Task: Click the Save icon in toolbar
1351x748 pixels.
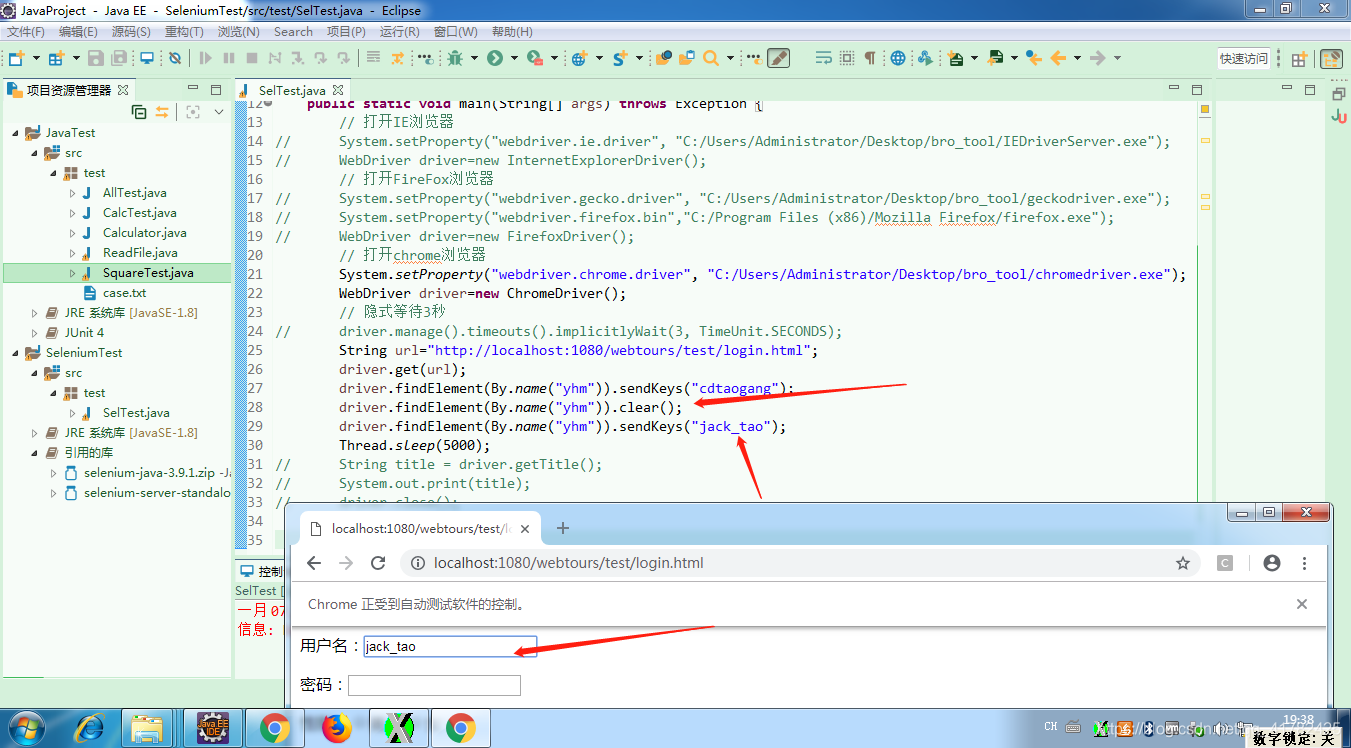Action: [x=96, y=58]
